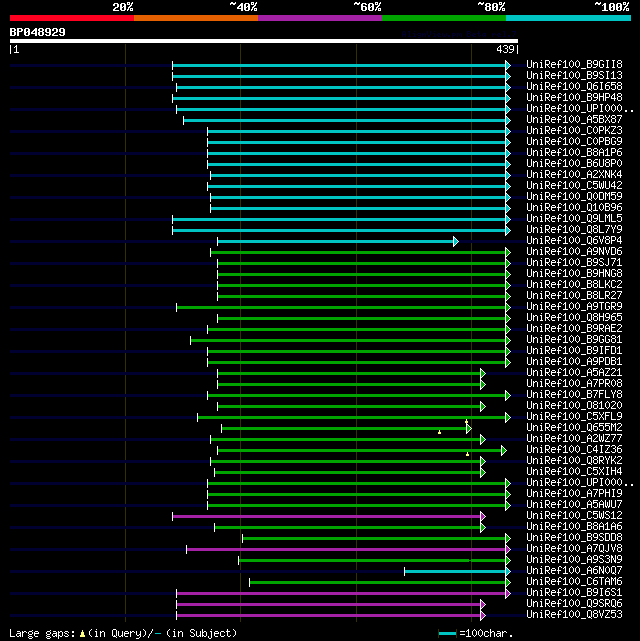Click the purple alignment bar for C5WS12

[329, 517]
